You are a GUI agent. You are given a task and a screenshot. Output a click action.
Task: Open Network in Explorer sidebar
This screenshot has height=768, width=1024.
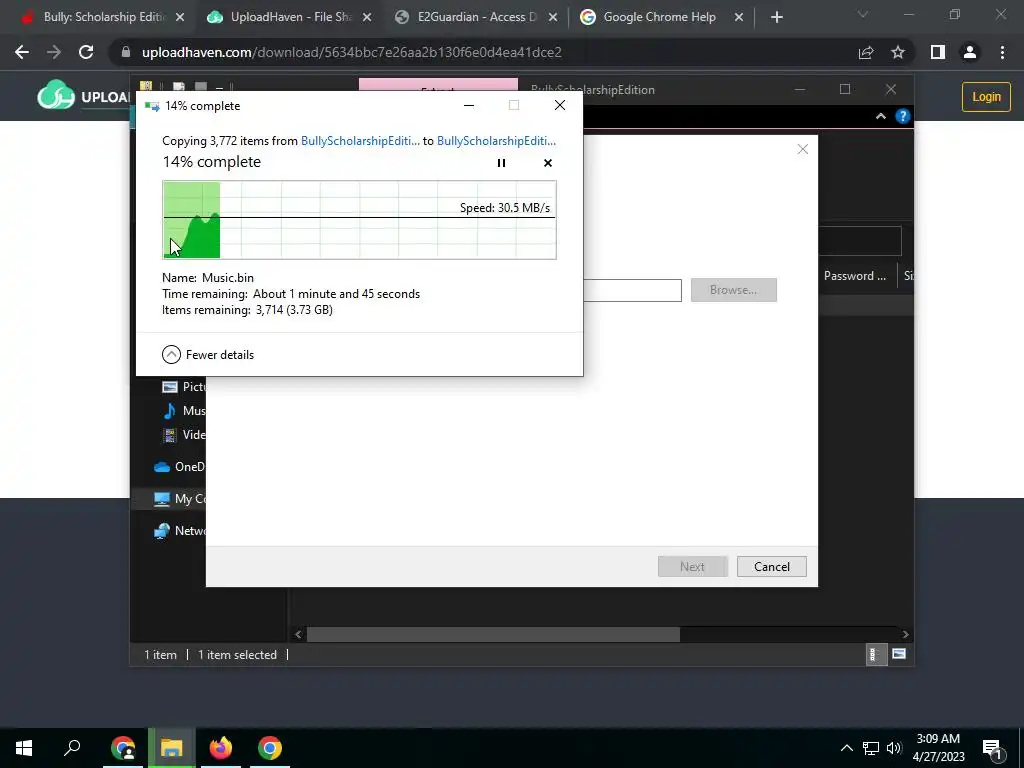179,530
